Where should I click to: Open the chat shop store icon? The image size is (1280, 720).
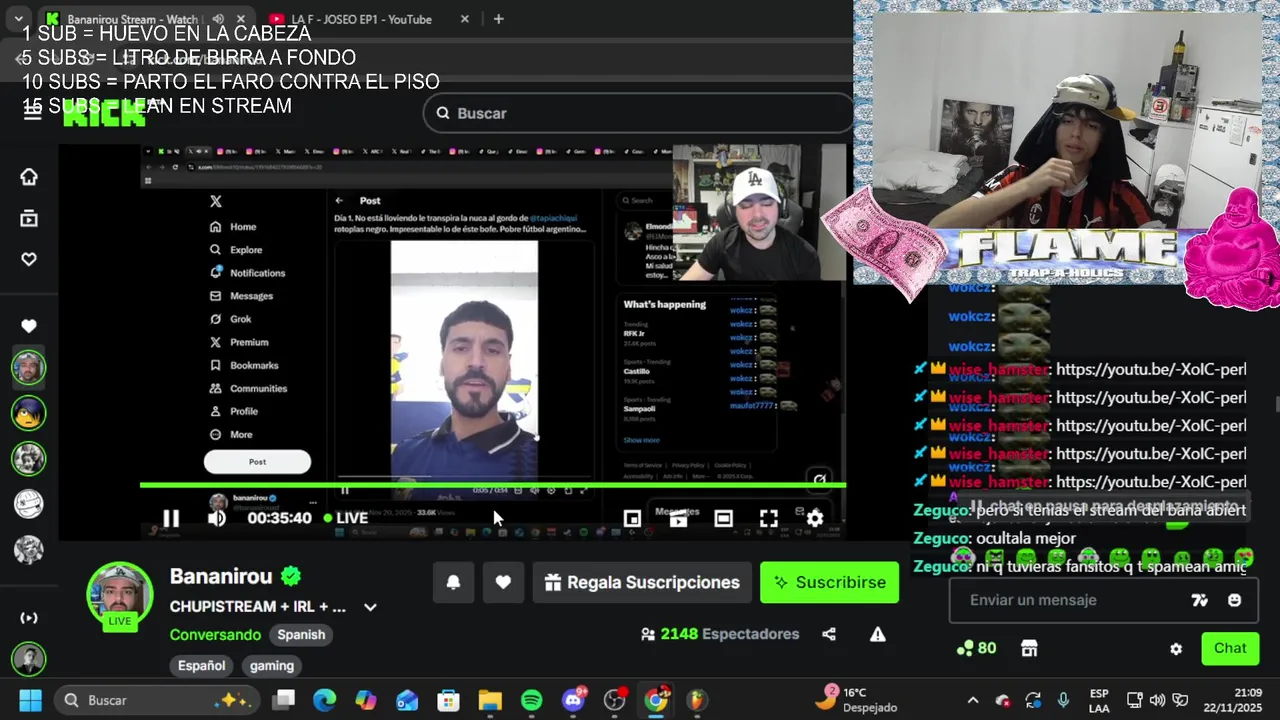click(1029, 648)
